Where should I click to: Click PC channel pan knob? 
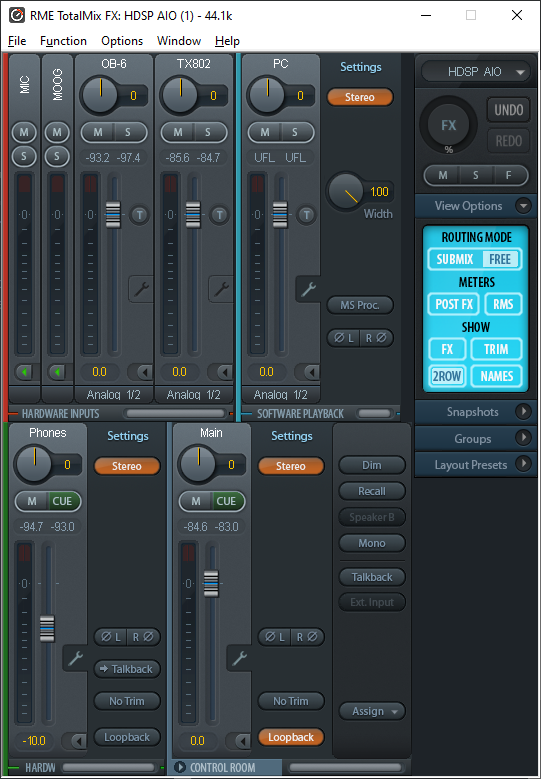click(267, 95)
